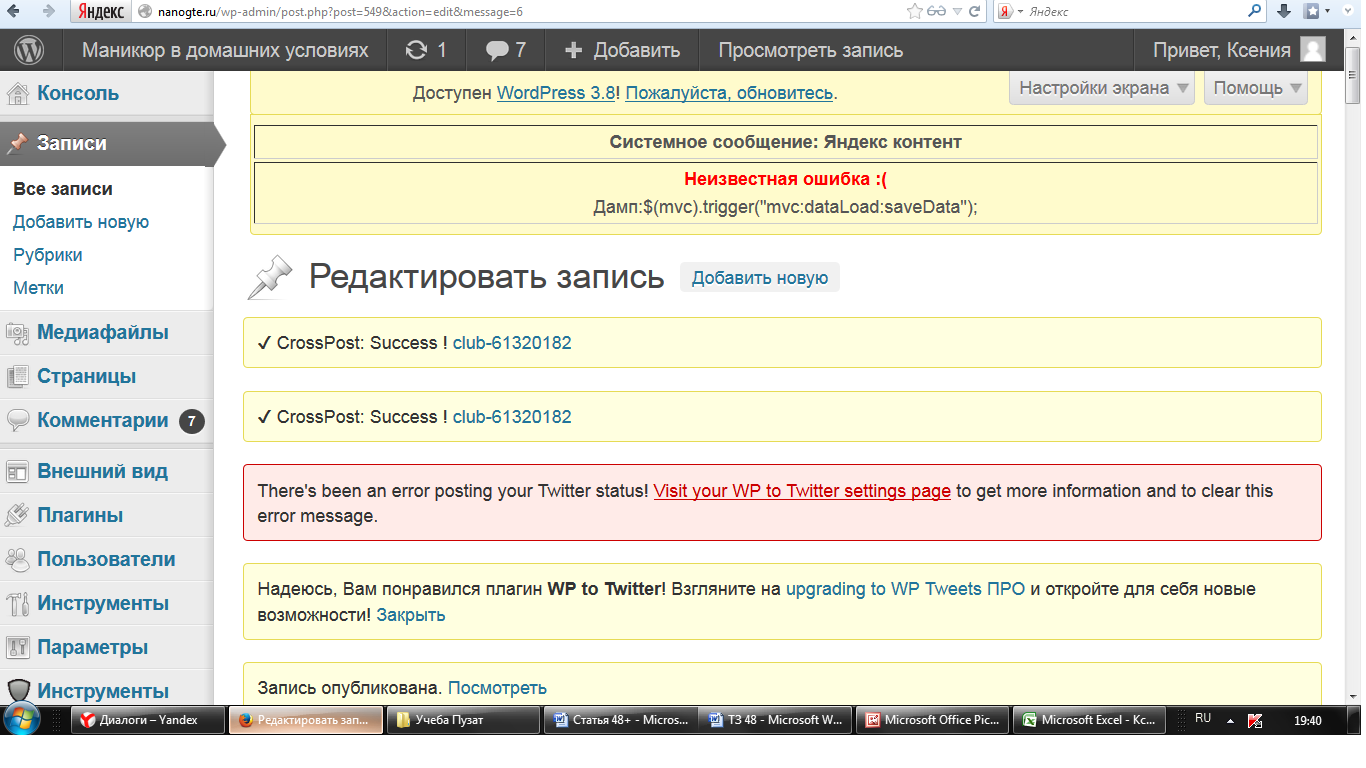Visit your WP to Twitter settings page
The image size is (1366, 768).
(802, 491)
